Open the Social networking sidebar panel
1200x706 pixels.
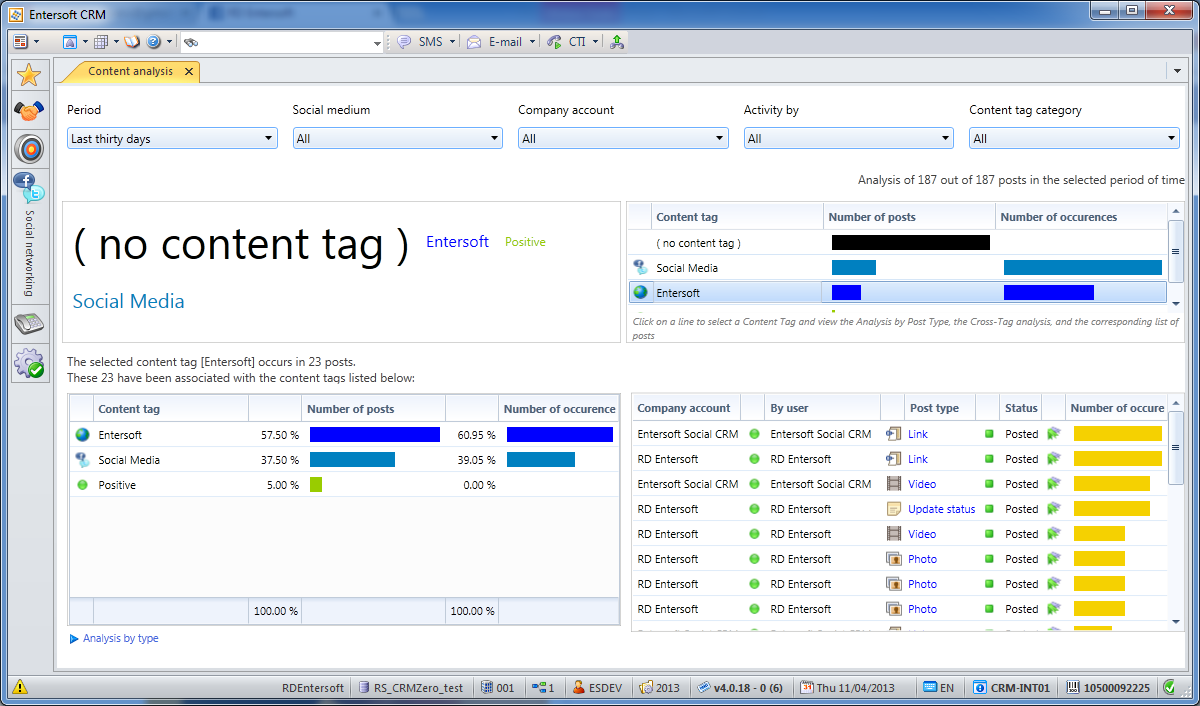pyautogui.click(x=29, y=236)
